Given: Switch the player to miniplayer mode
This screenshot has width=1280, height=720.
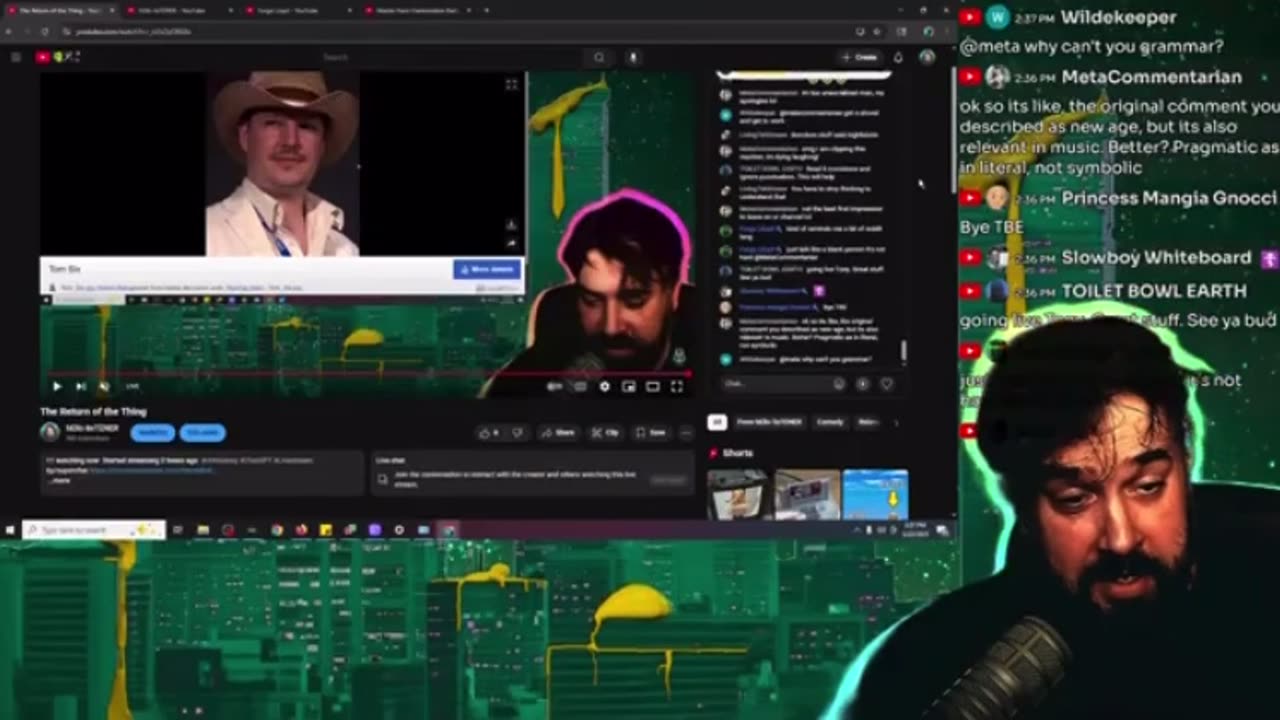Looking at the screenshot, I should [x=628, y=386].
